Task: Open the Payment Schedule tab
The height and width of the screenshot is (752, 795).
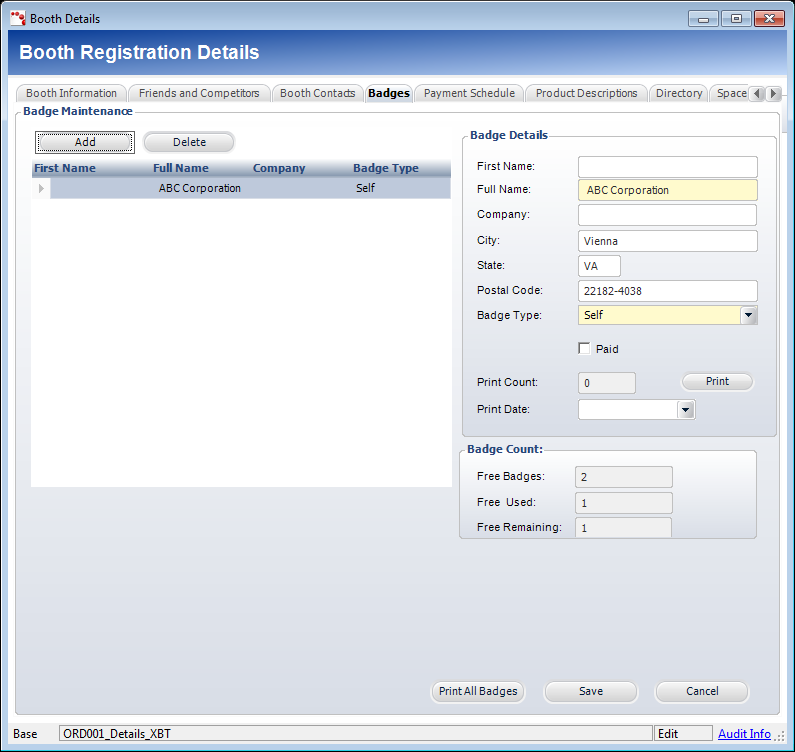Action: tap(469, 93)
